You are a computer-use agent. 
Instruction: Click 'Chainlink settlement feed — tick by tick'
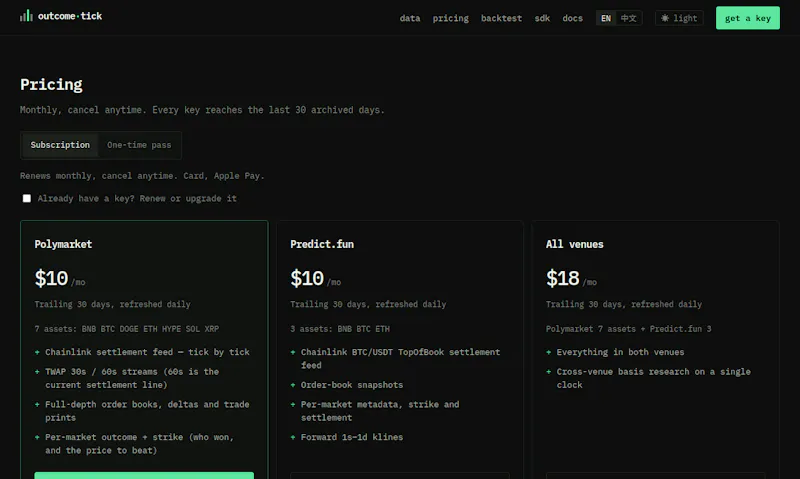pyautogui.click(x=147, y=352)
